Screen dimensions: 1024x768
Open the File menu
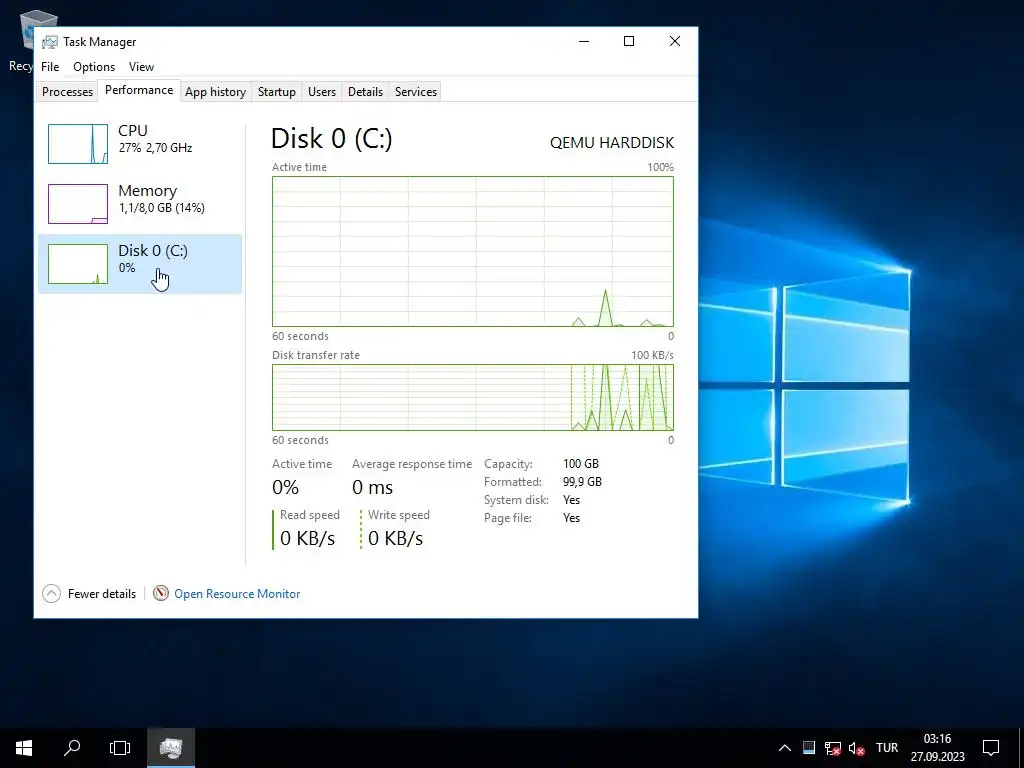(50, 67)
